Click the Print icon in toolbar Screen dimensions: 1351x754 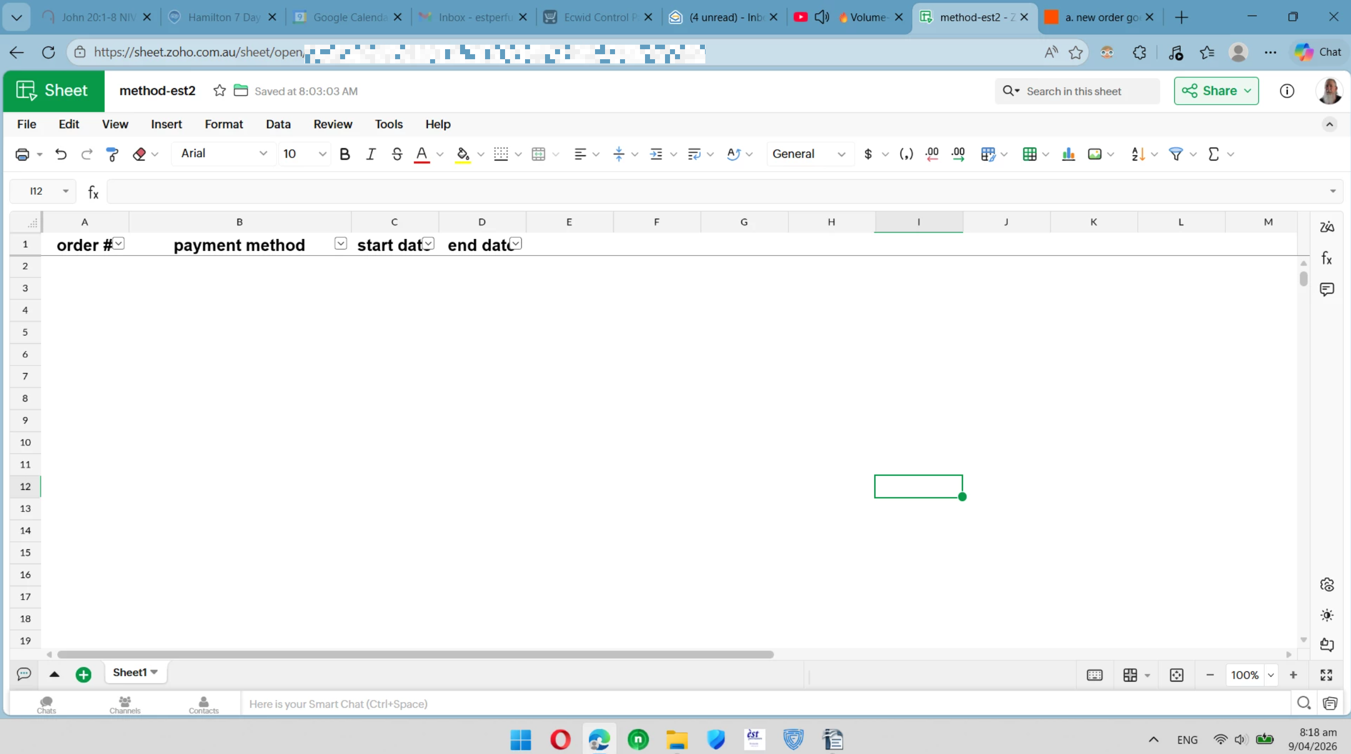click(22, 154)
